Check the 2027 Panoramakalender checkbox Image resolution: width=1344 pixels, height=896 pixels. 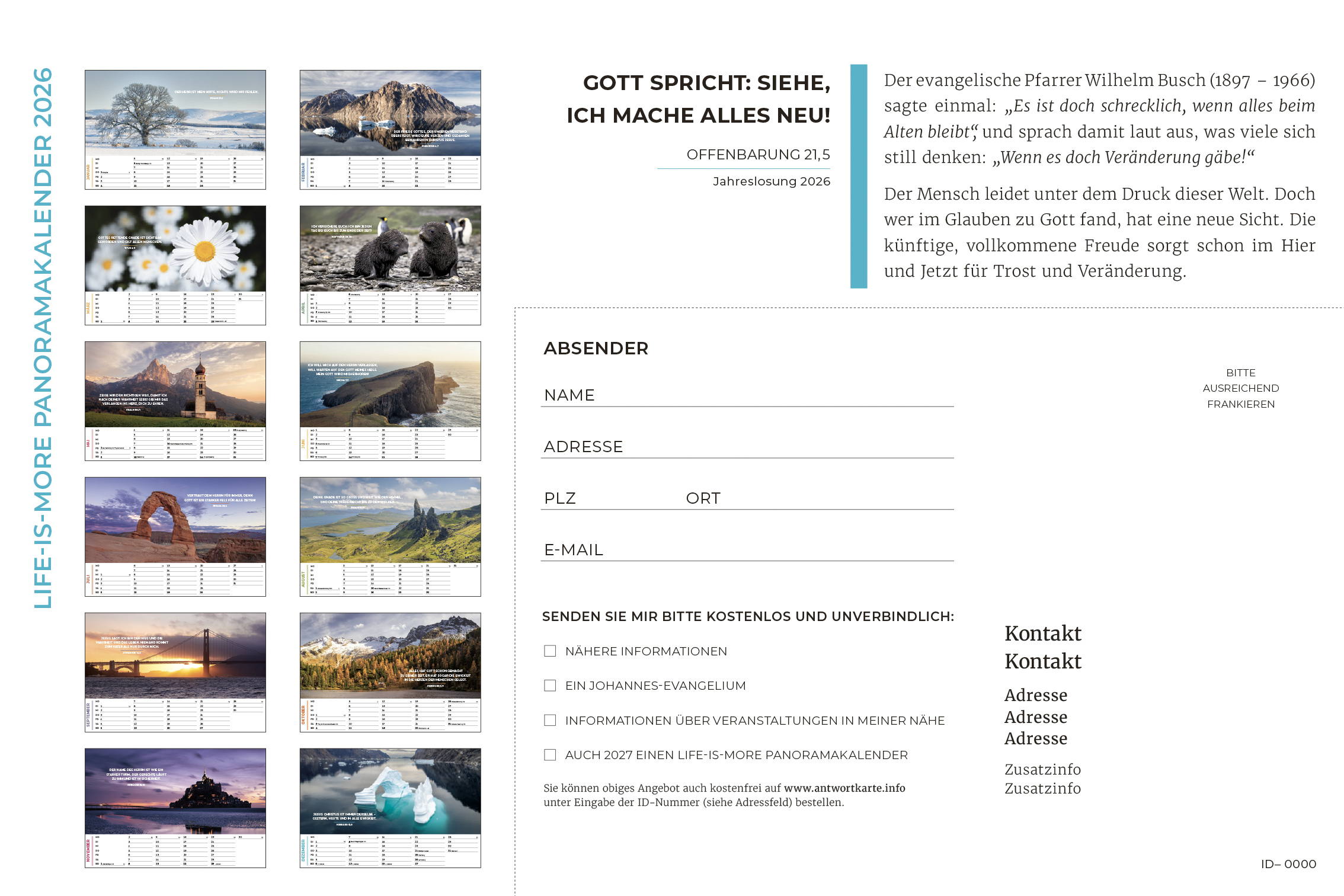tap(550, 754)
